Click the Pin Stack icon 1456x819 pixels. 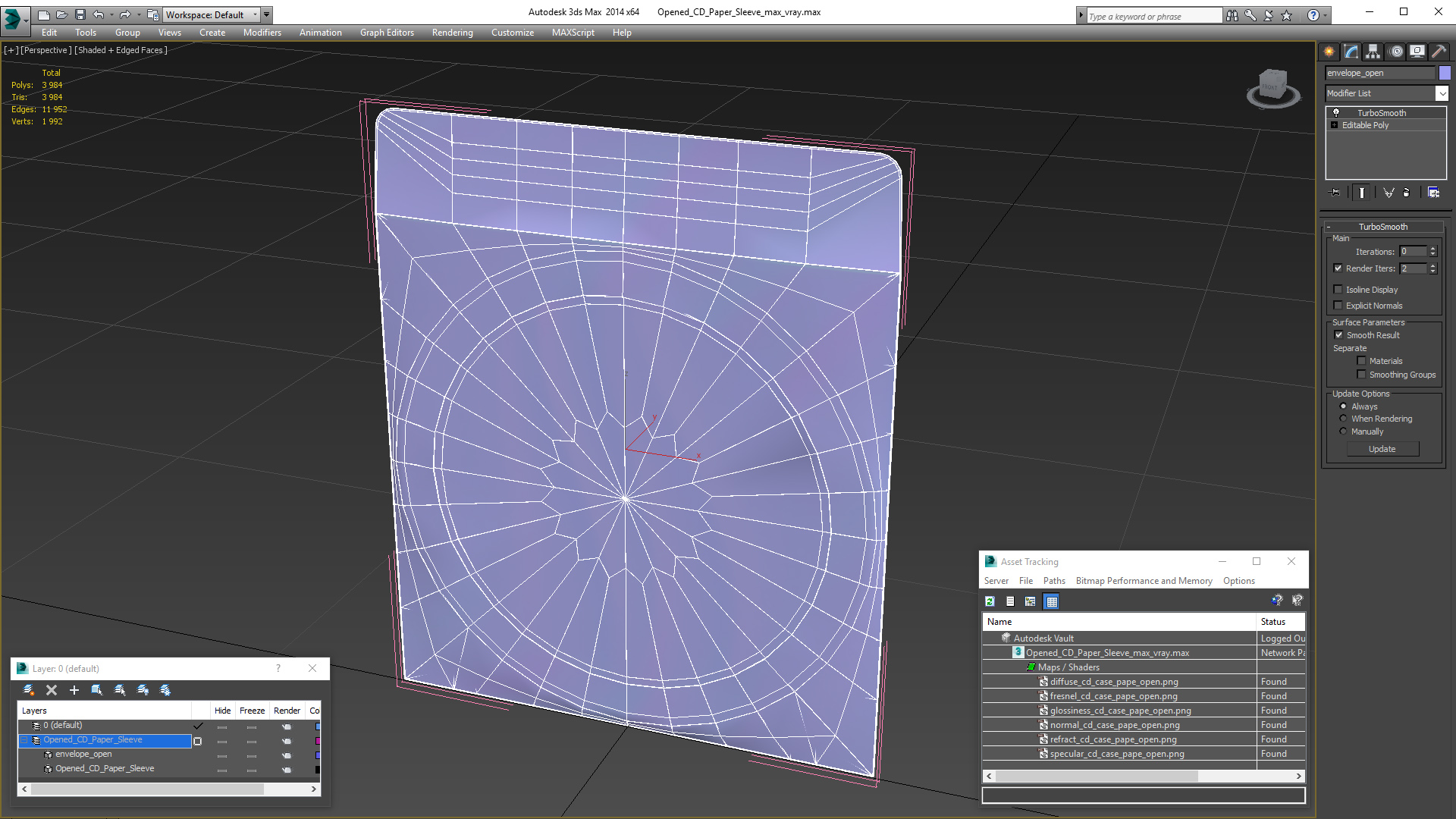pyautogui.click(x=1335, y=193)
